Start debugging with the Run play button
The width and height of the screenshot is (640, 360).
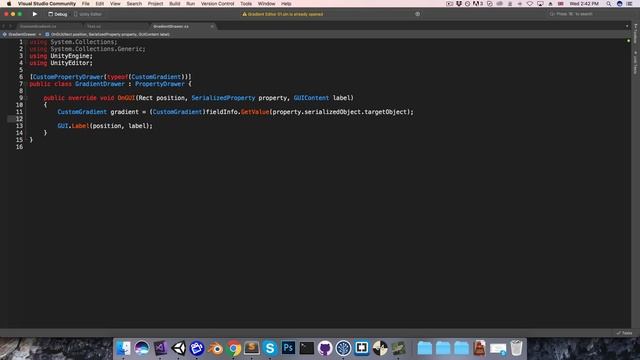[35, 14]
